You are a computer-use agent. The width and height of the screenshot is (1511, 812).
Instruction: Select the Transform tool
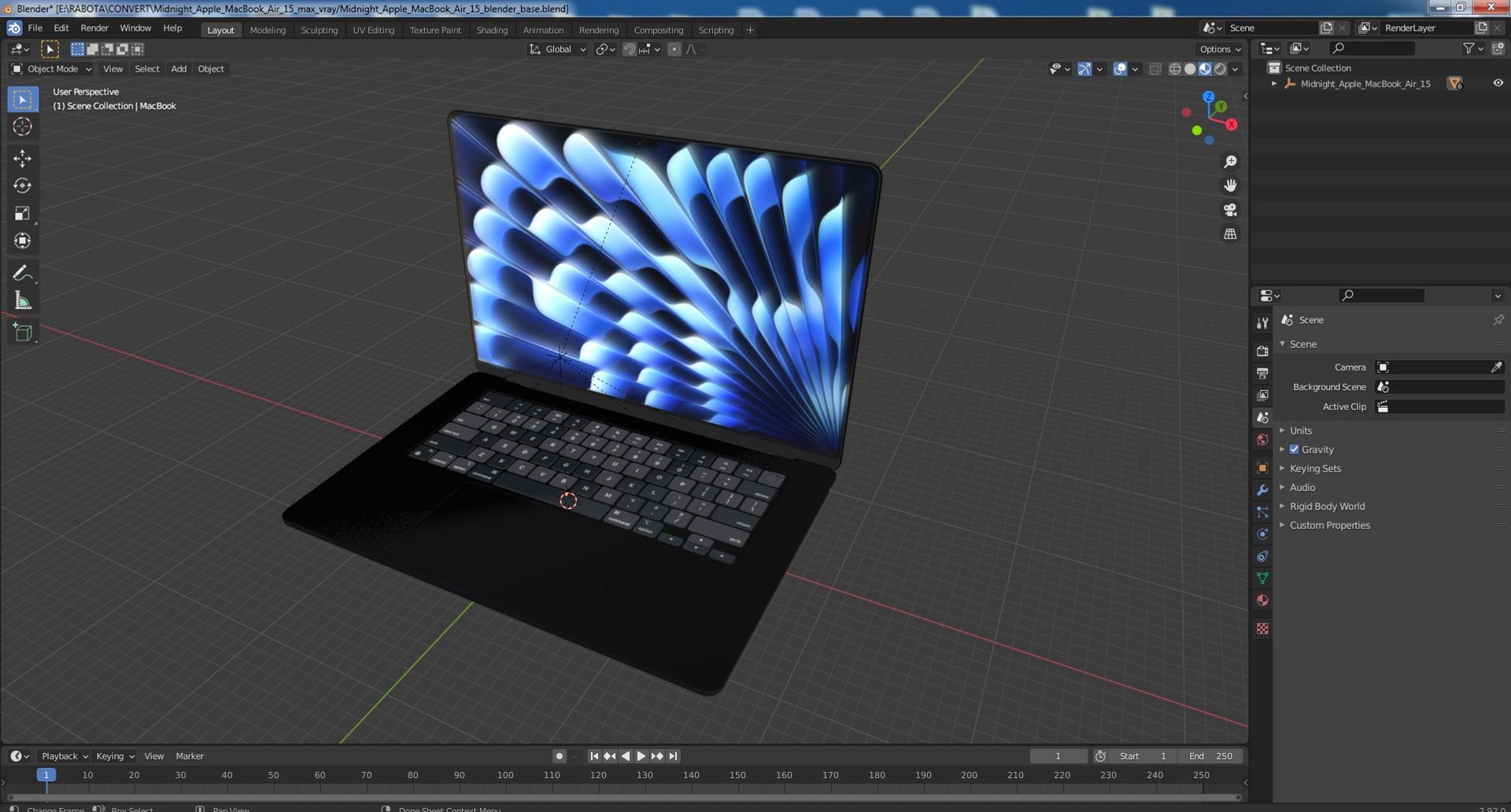22,241
